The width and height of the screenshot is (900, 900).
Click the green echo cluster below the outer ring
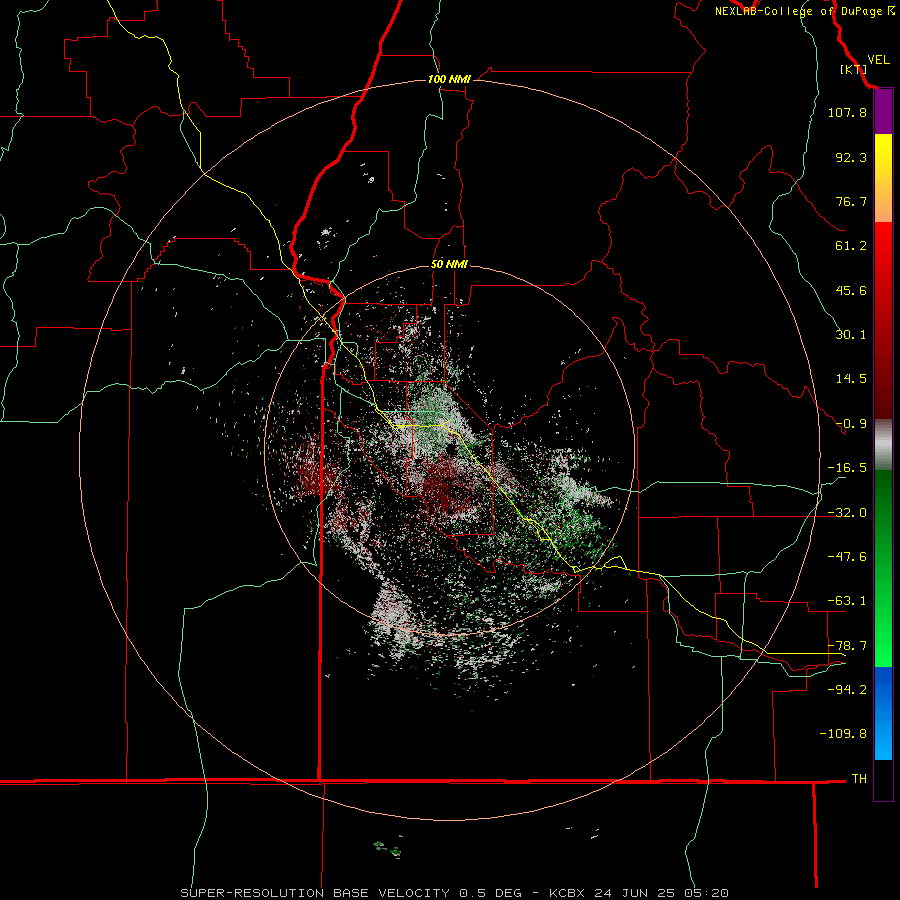tap(388, 848)
